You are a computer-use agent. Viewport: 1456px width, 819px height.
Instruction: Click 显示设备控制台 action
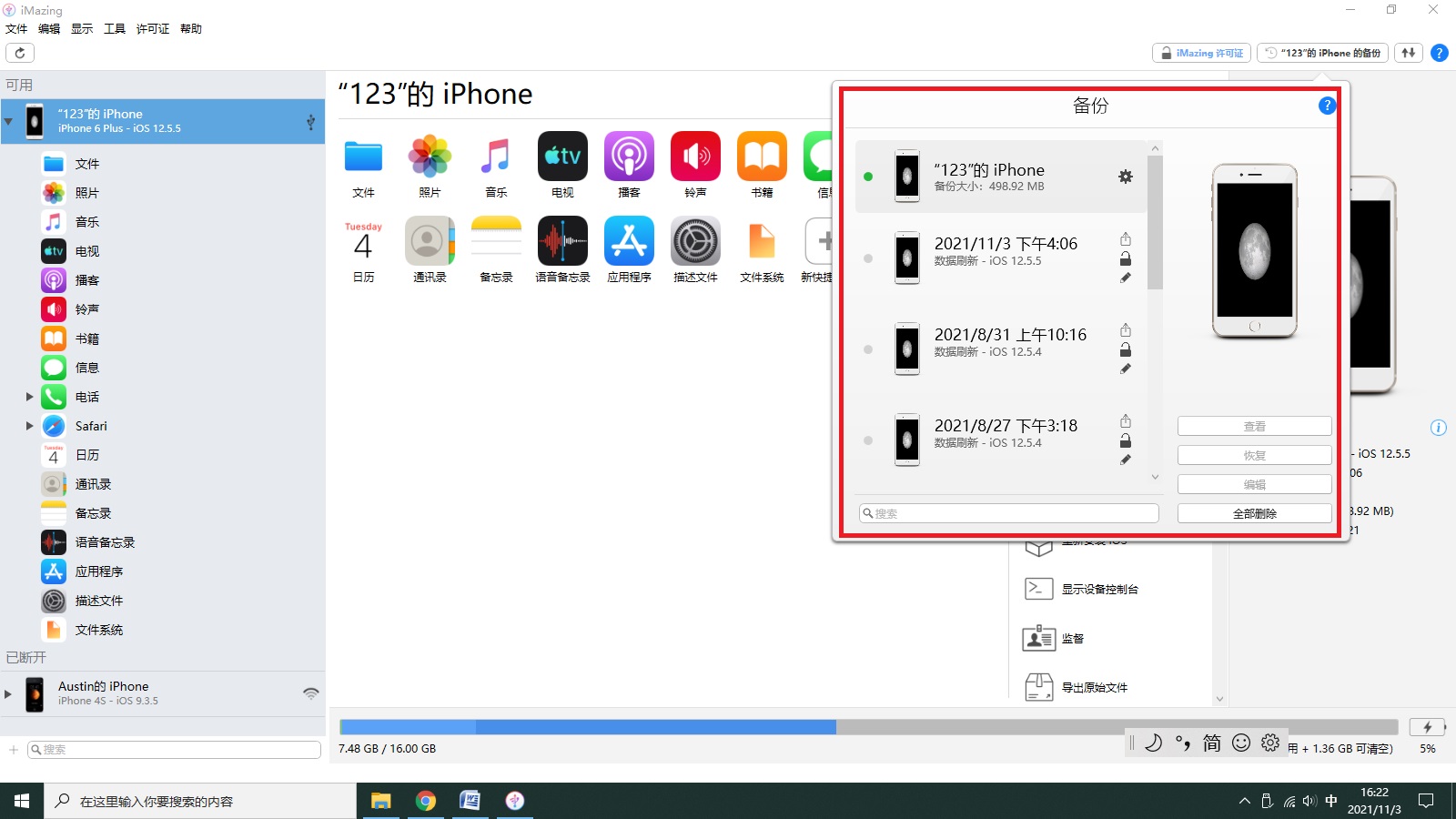pyautogui.click(x=1082, y=589)
